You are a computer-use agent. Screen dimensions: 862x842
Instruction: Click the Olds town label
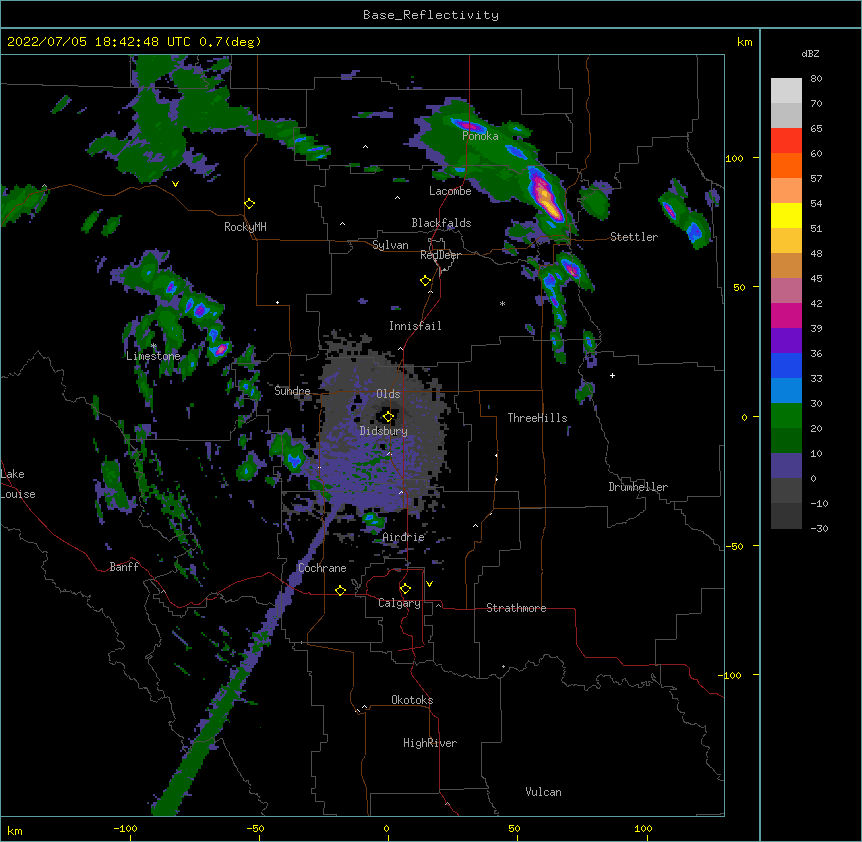click(388, 394)
